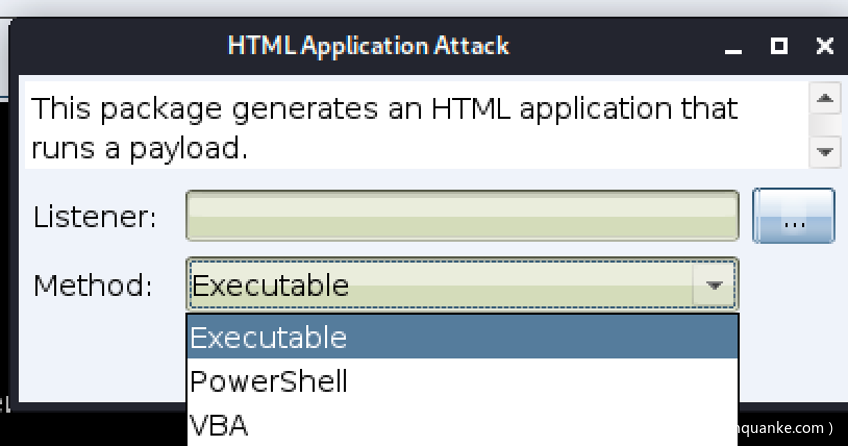This screenshot has width=849, height=447.
Task: Collapse the Method combo box showing Executable
Action: [440, 285]
